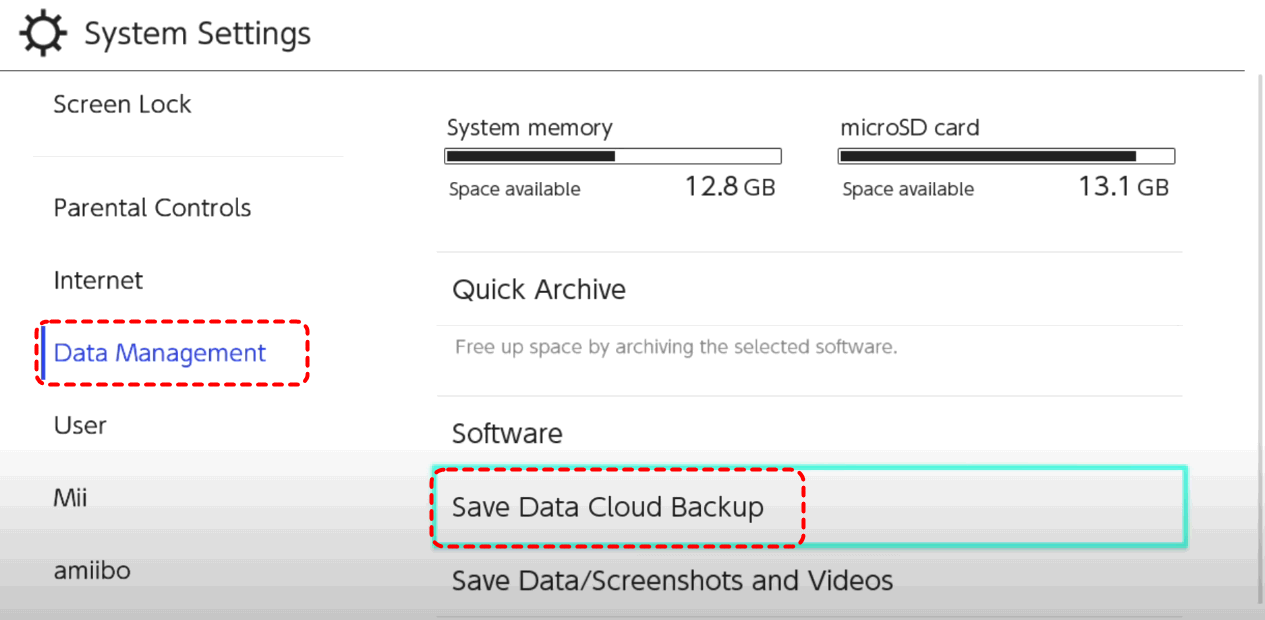Click the microSD card usage bar

1006,156
